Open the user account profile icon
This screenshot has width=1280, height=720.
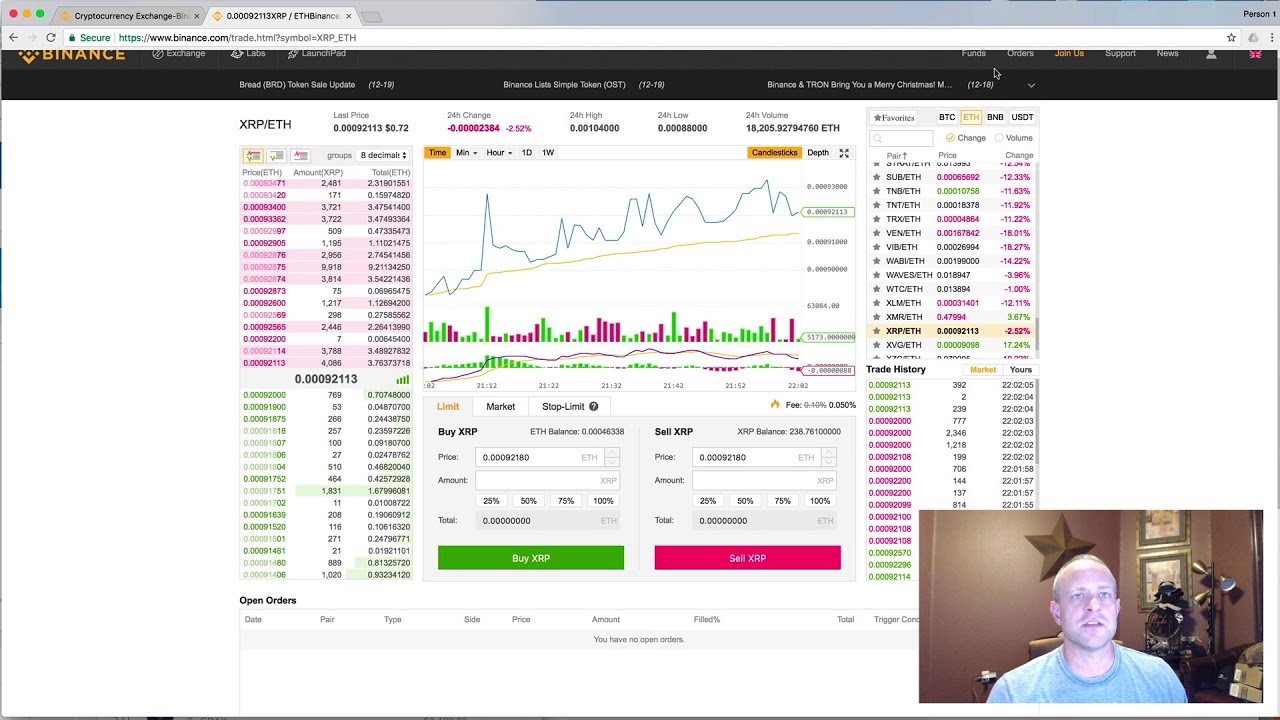click(x=1211, y=54)
